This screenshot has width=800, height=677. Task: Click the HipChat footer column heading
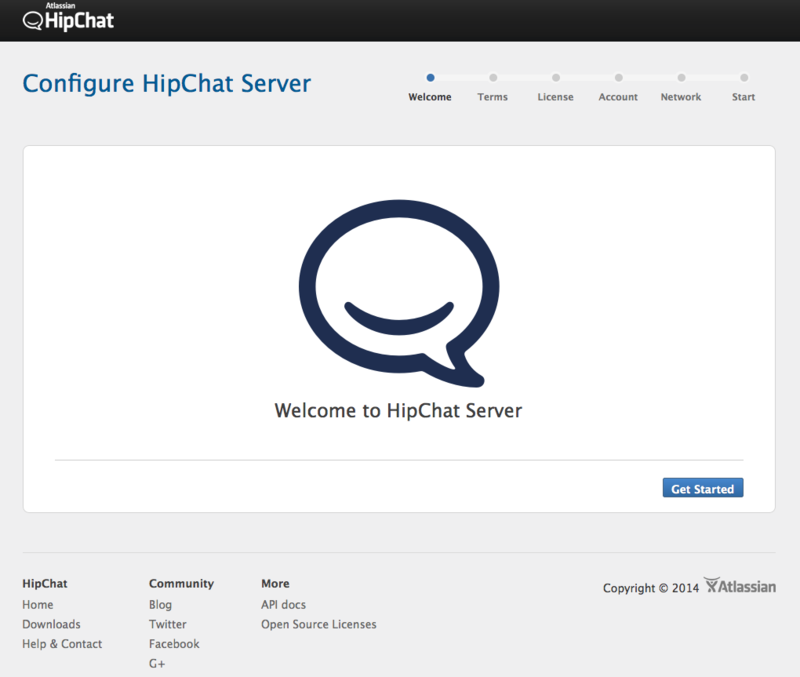(x=45, y=584)
